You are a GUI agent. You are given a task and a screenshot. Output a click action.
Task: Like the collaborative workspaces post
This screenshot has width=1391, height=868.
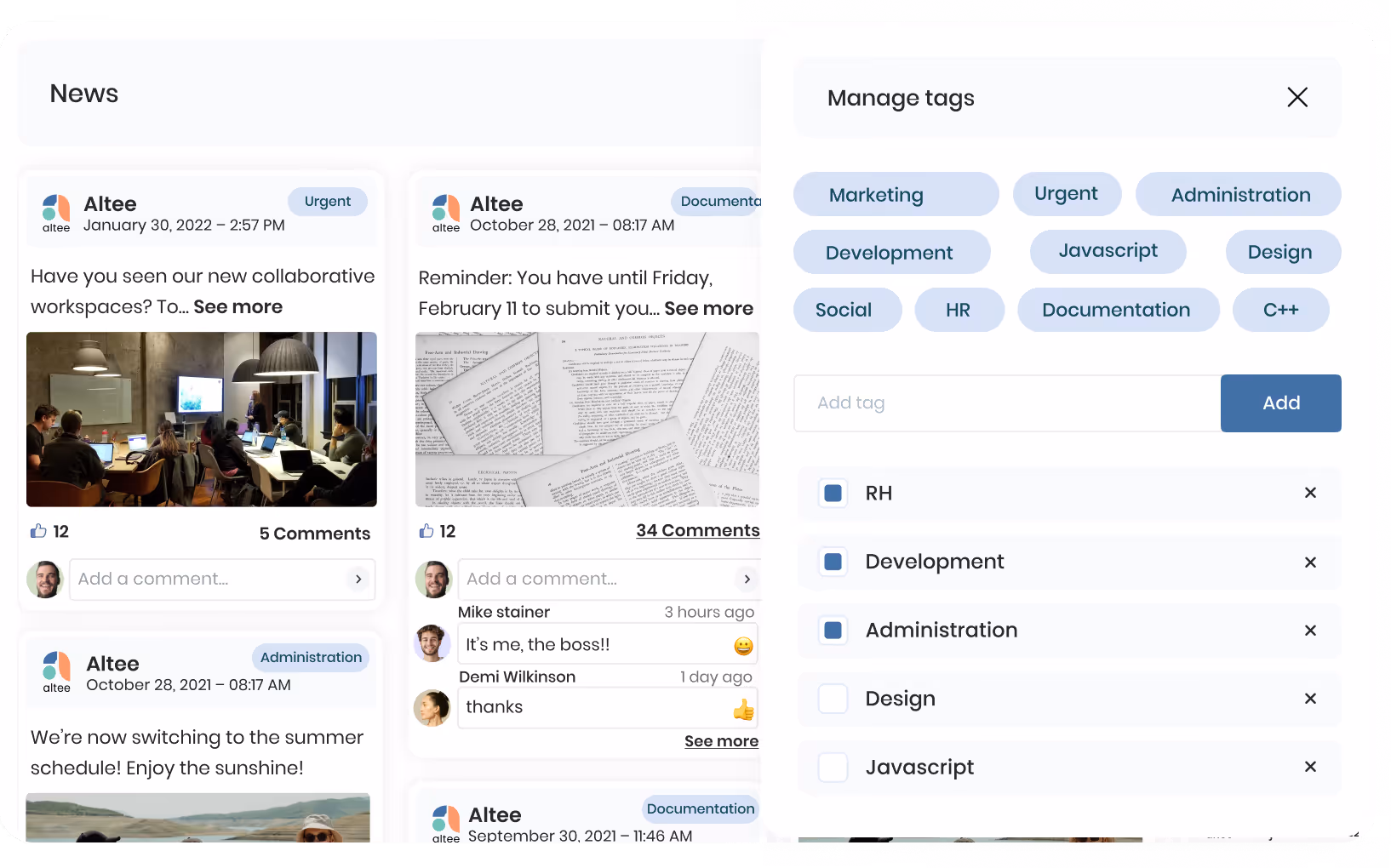click(x=38, y=531)
